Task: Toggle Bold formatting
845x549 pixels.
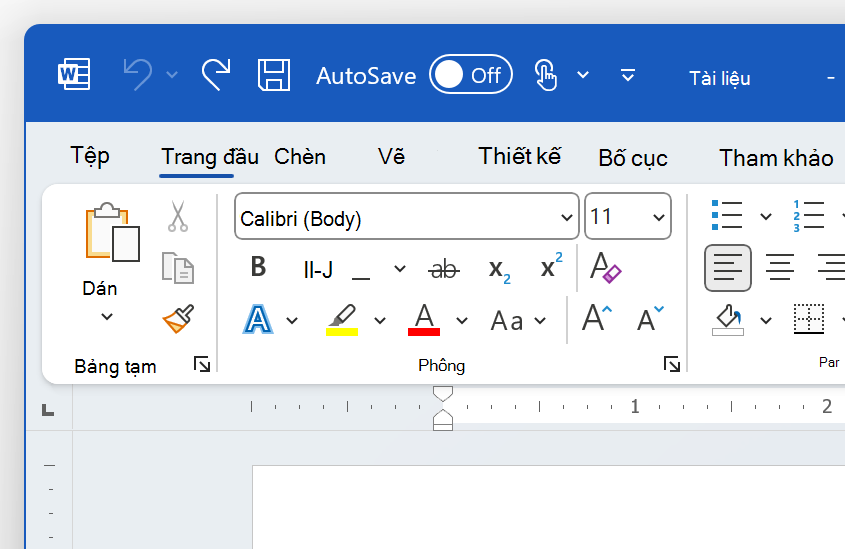Action: point(259,267)
